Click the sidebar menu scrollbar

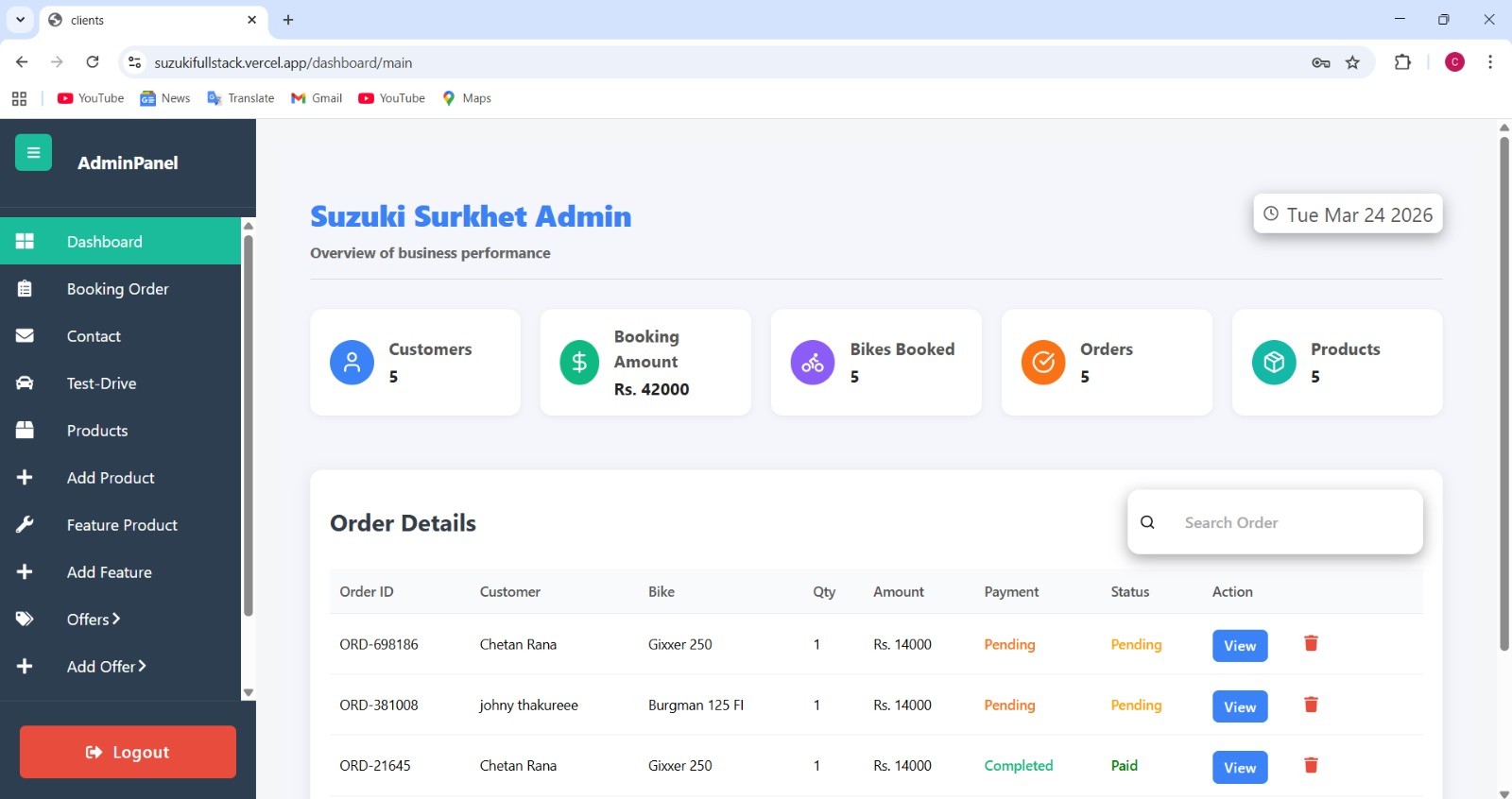[249, 425]
